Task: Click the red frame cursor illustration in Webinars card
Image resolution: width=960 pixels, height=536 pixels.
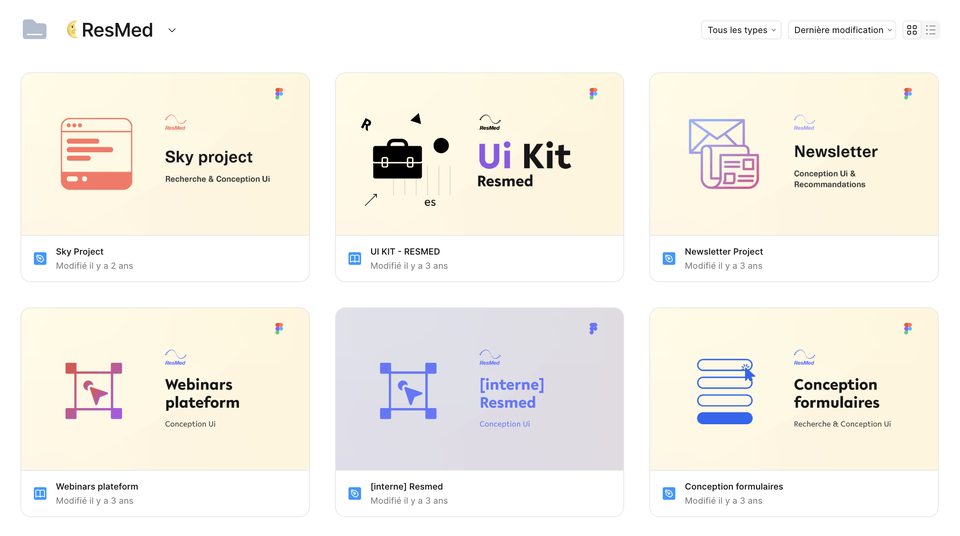Action: pos(94,391)
